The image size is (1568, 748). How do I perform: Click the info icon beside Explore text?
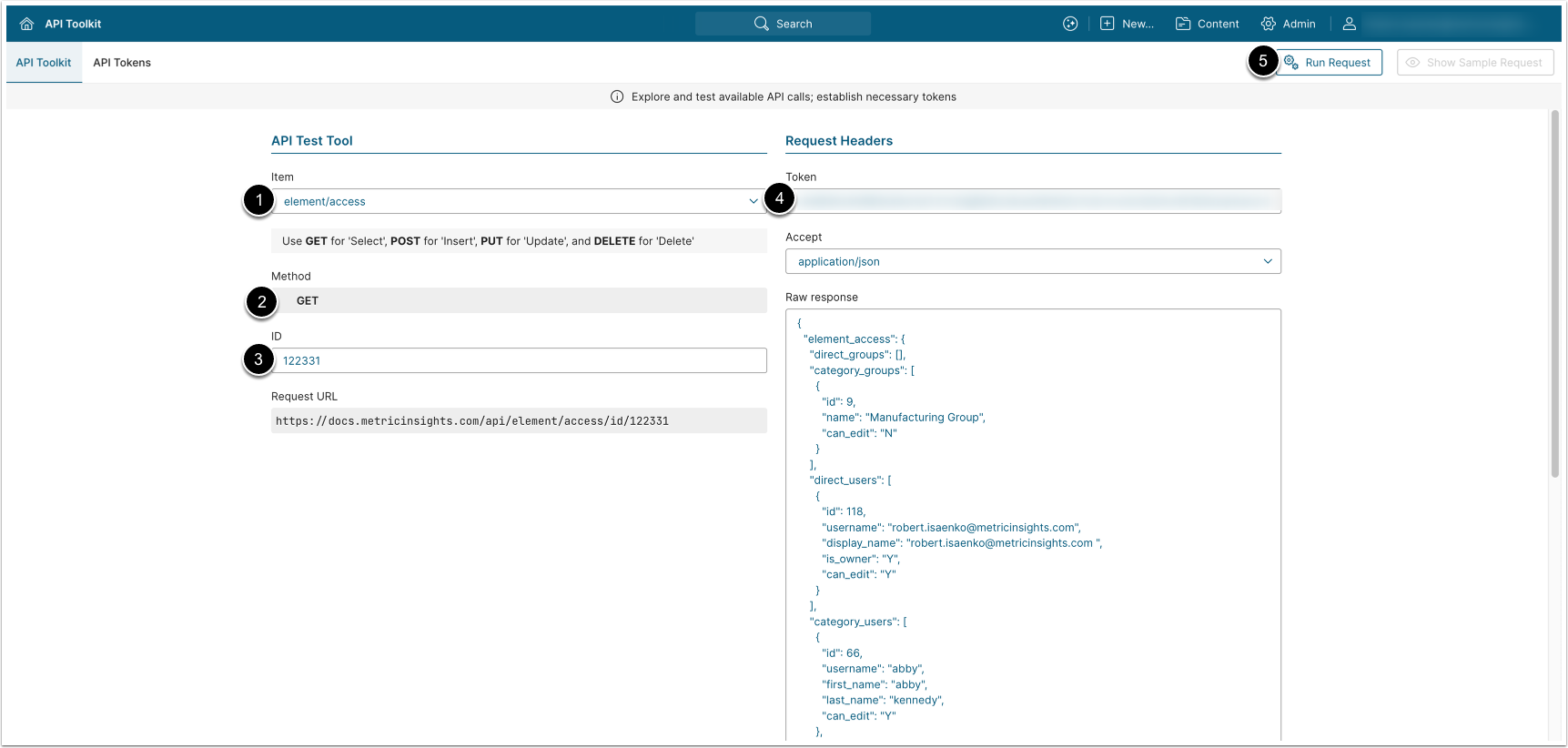coord(617,96)
